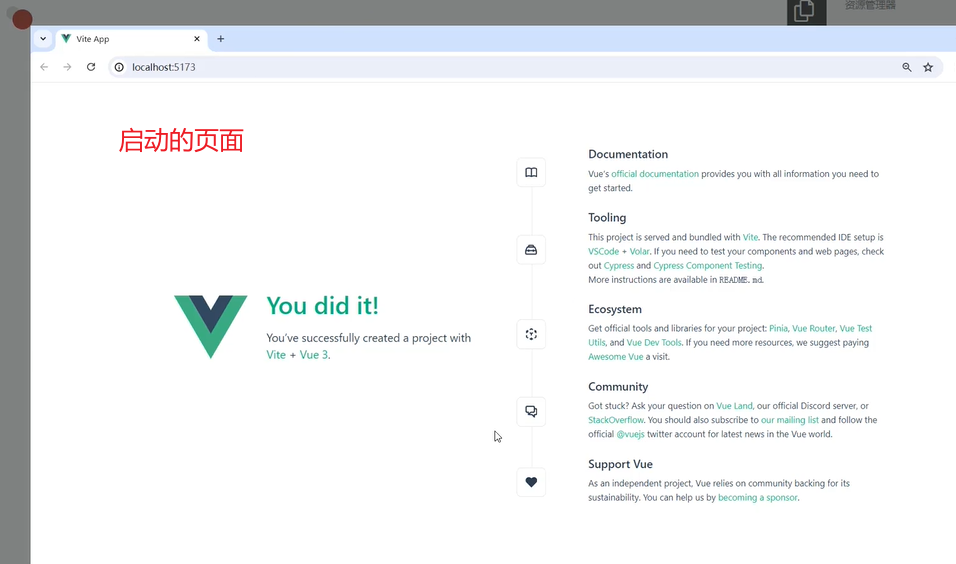The image size is (956, 564).
Task: Open the our mailing list link
Action: click(x=790, y=420)
